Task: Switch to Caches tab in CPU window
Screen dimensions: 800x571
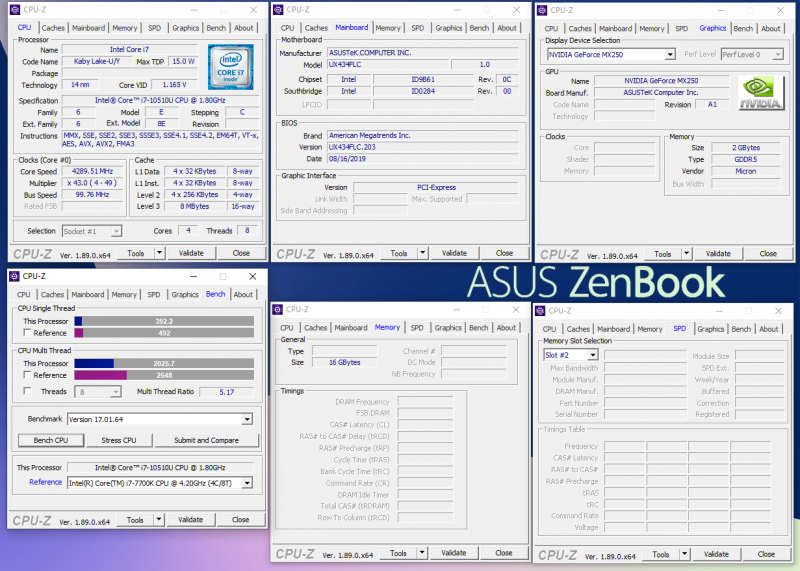Action: [x=53, y=28]
